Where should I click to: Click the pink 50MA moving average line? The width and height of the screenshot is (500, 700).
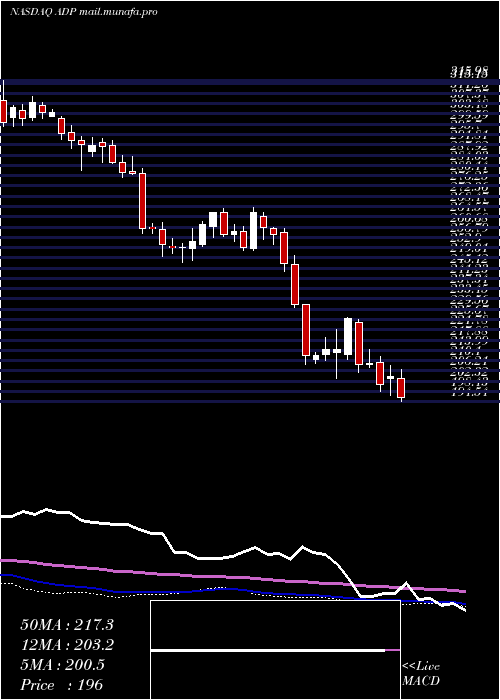pyautogui.click(x=233, y=576)
